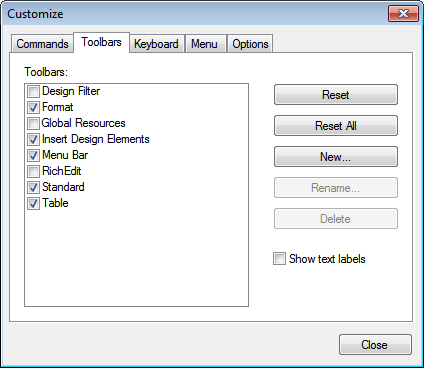
Task: Switch to the Commands tab
Action: [42, 44]
